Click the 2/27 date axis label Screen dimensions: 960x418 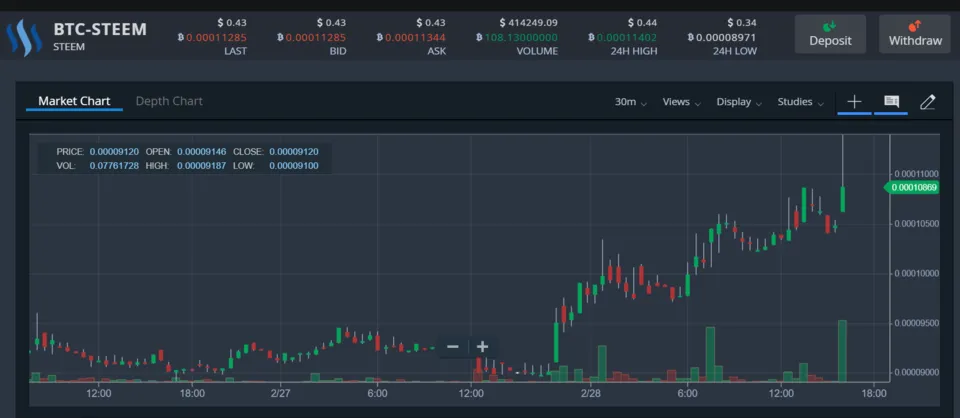[280, 393]
